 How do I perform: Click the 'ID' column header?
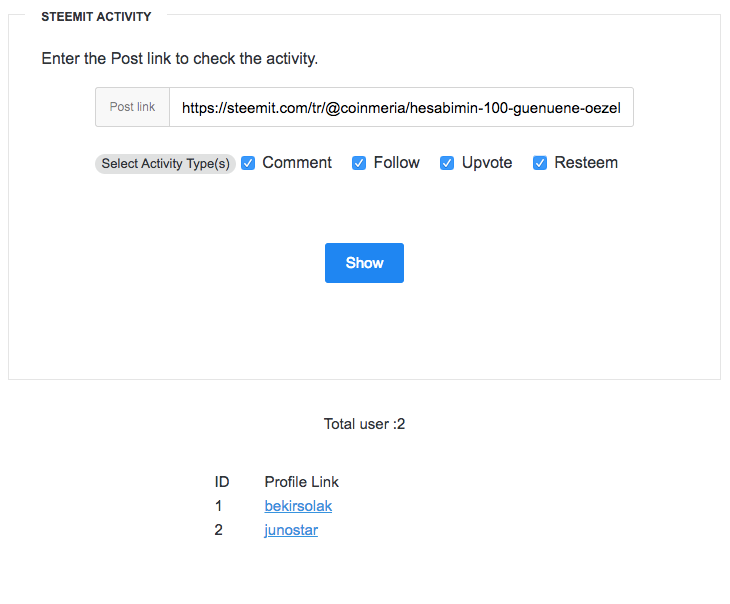[x=222, y=482]
